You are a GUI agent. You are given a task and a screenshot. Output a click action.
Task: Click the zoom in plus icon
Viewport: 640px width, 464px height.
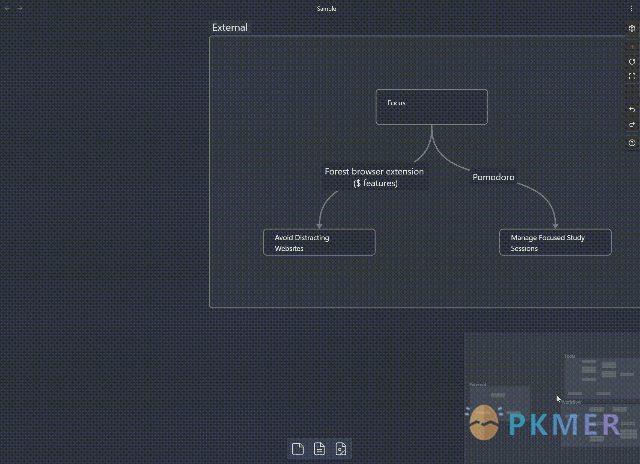[x=632, y=47]
